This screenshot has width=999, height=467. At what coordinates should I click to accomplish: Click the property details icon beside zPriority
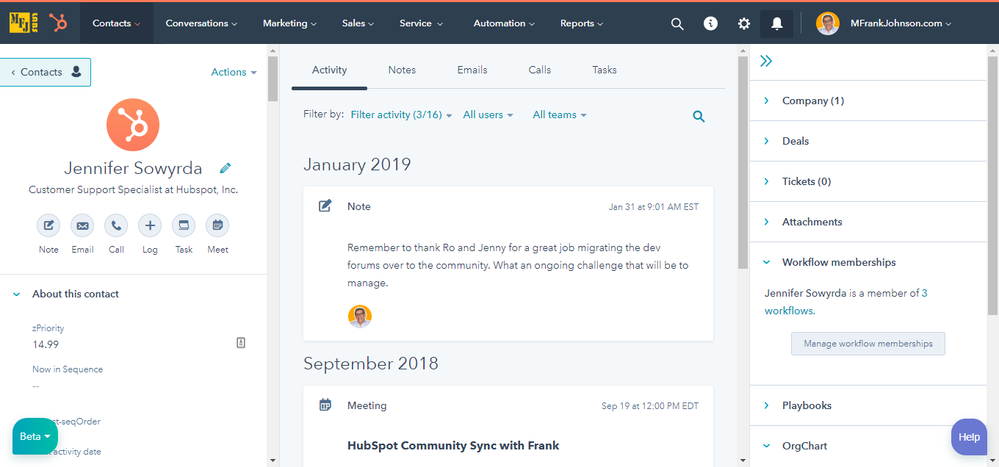pos(241,343)
